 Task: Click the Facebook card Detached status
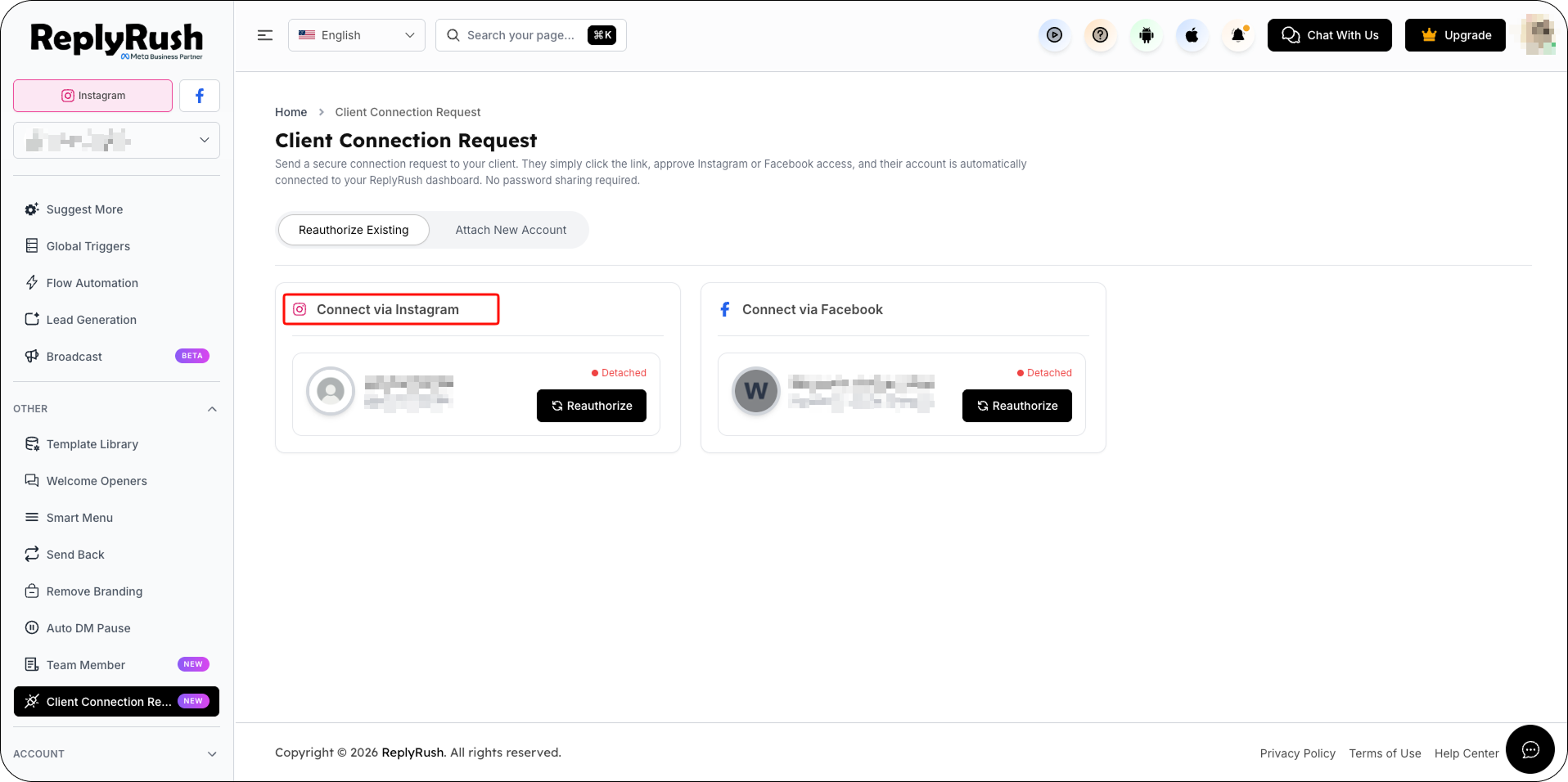[x=1045, y=373]
